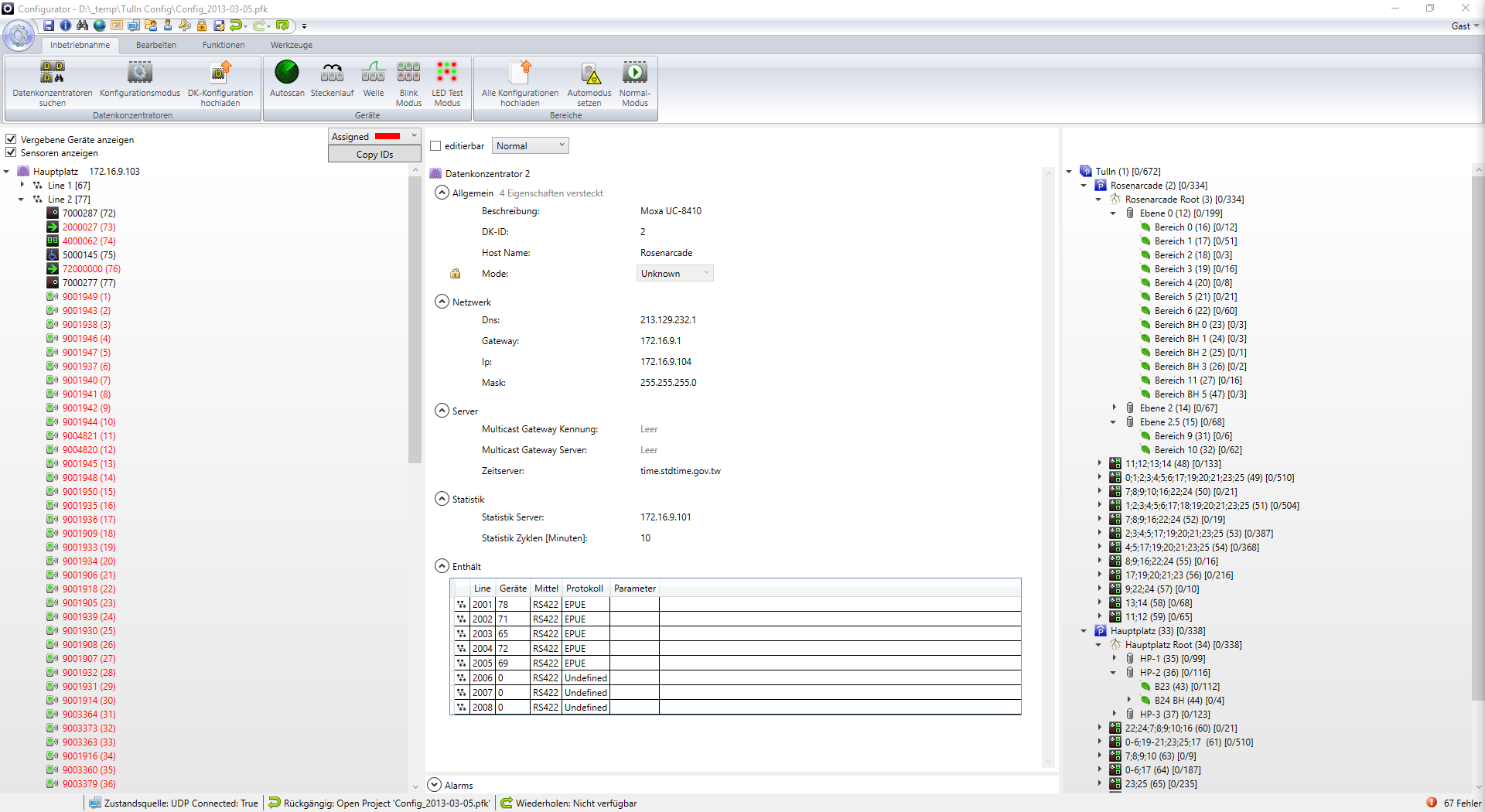1485x812 pixels.
Task: Click the 67 Fehler status indicator
Action: (1454, 803)
